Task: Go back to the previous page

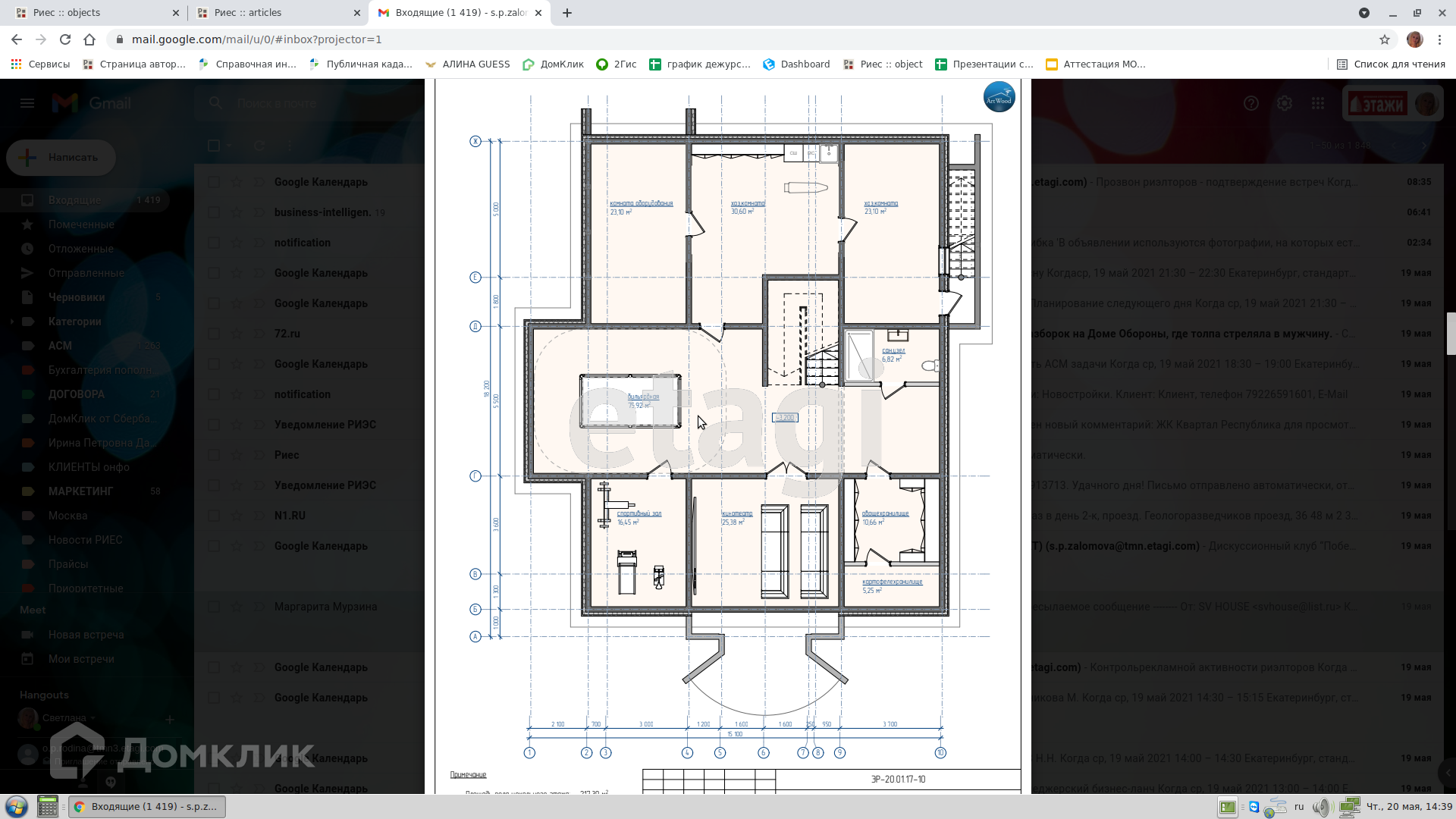Action: pos(17,39)
